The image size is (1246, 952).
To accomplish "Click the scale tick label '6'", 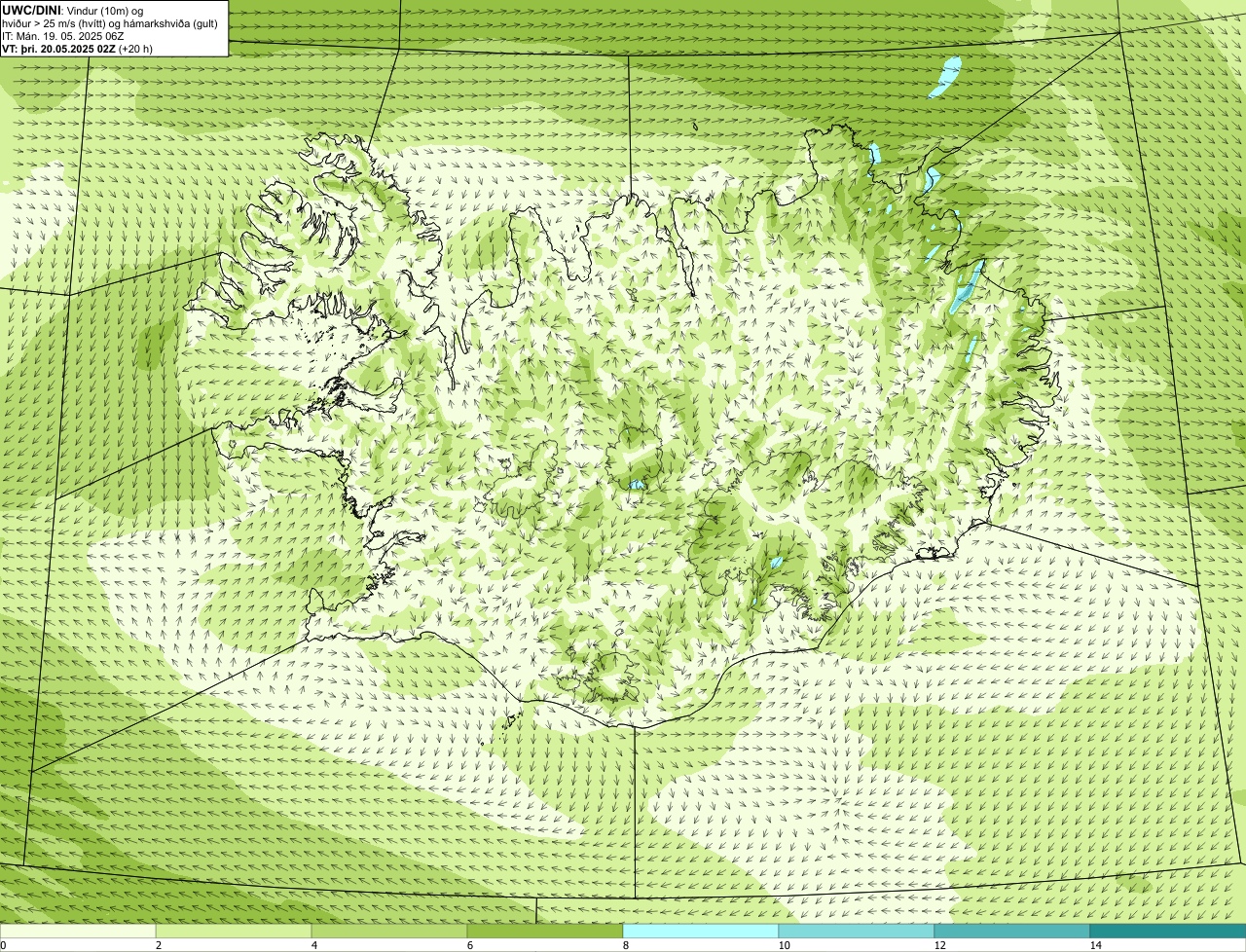I will coord(469,945).
